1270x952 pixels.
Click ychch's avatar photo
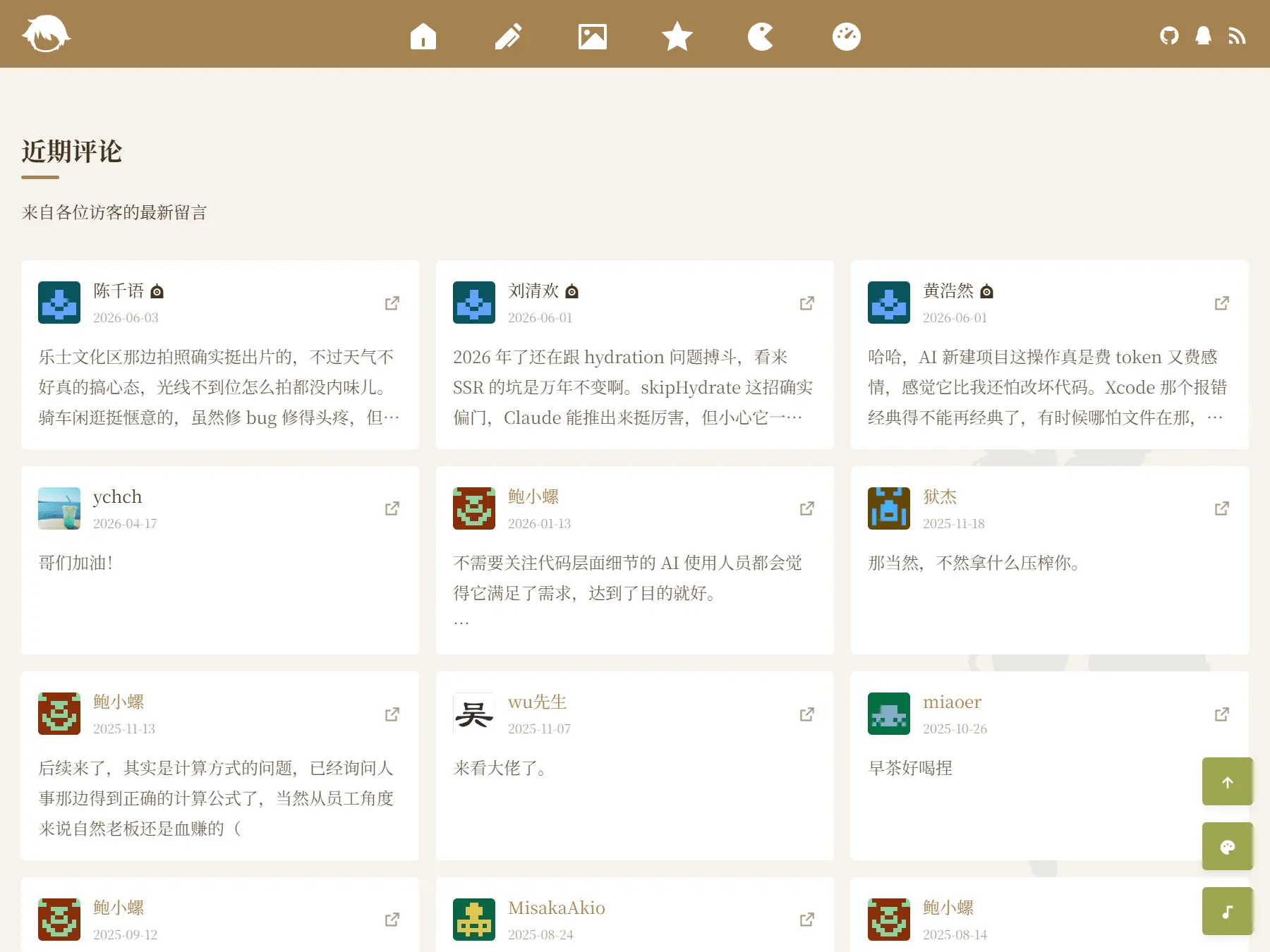pos(59,508)
